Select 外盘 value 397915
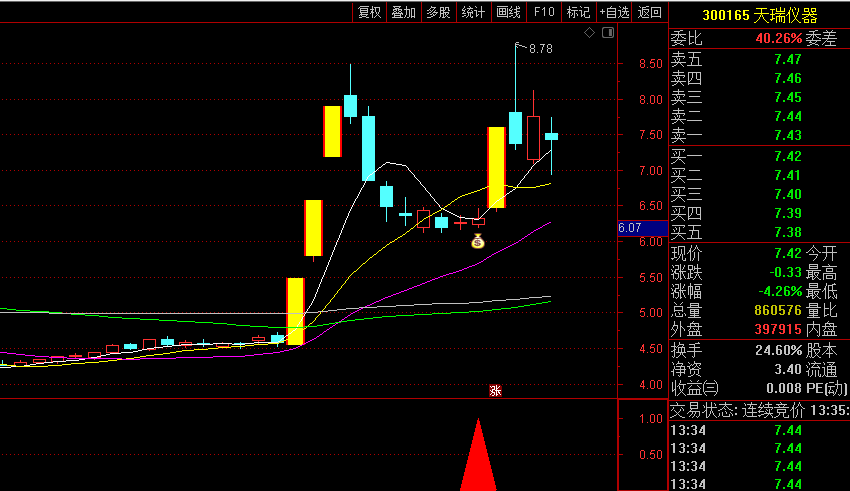This screenshot has width=850, height=491. [778, 330]
